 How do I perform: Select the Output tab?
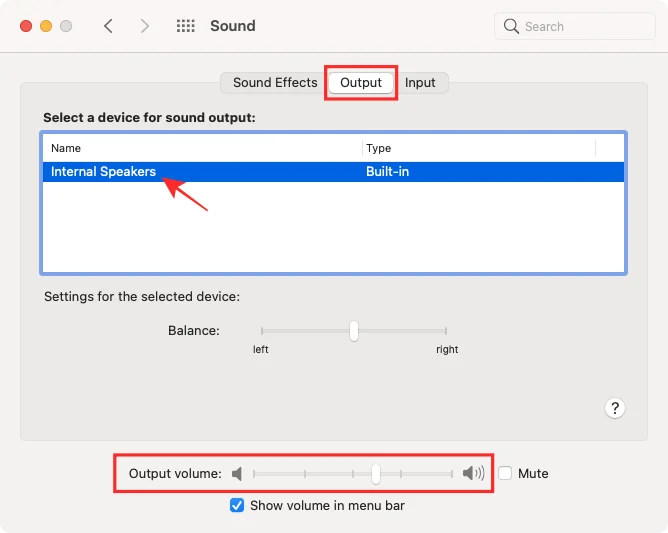(x=361, y=83)
